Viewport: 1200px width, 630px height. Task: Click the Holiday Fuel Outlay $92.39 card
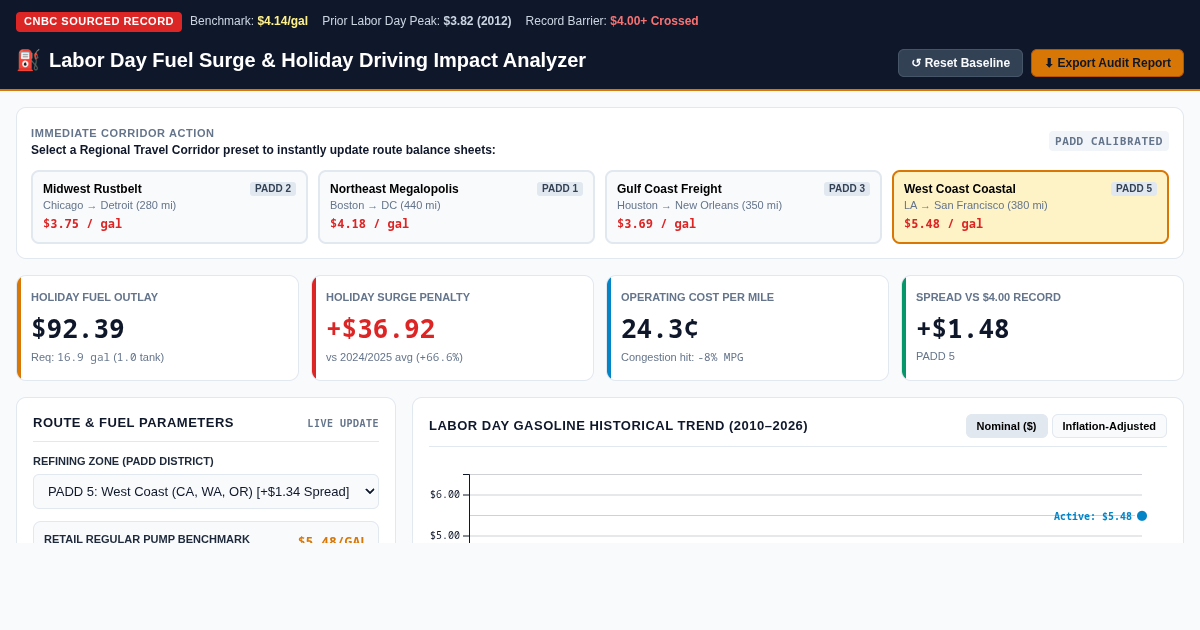coord(158,328)
